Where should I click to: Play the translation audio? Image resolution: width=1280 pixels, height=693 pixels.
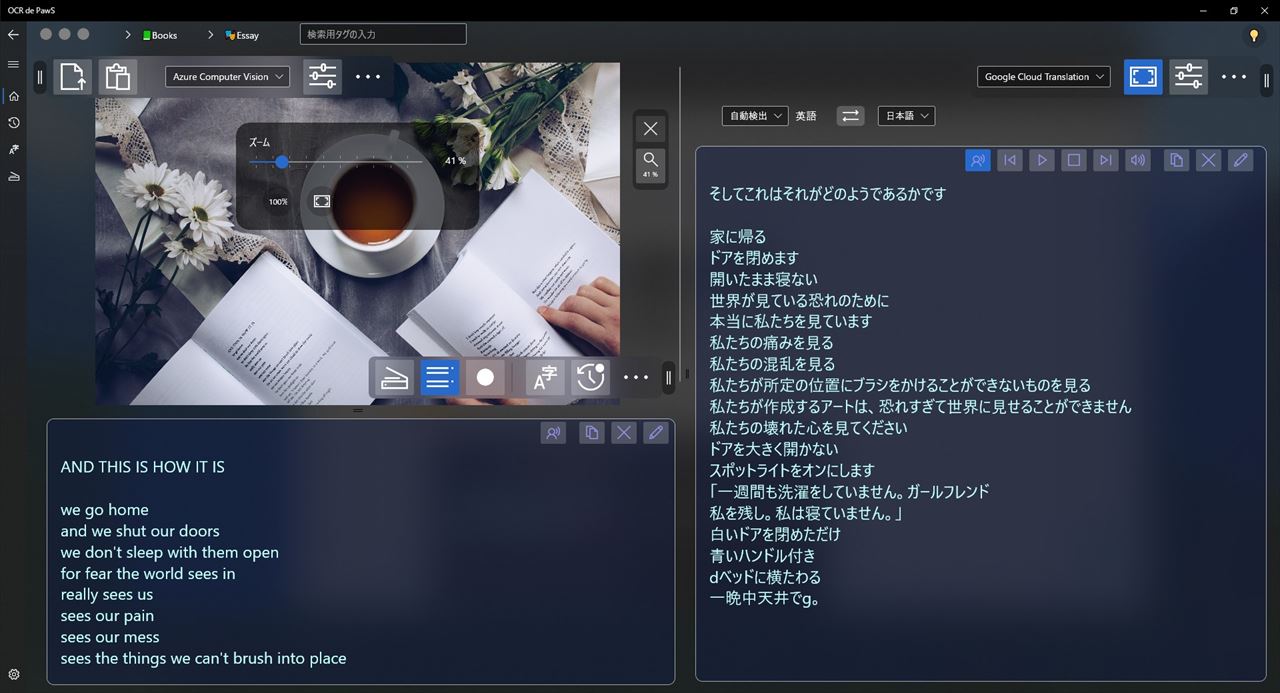tap(1042, 160)
